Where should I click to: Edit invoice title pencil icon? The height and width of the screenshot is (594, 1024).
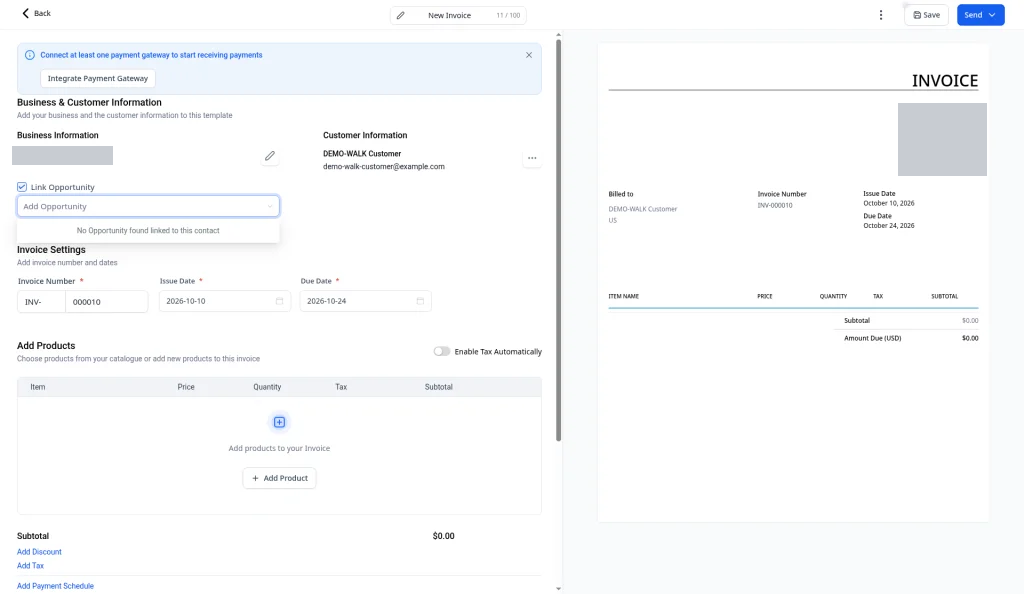[x=400, y=15]
